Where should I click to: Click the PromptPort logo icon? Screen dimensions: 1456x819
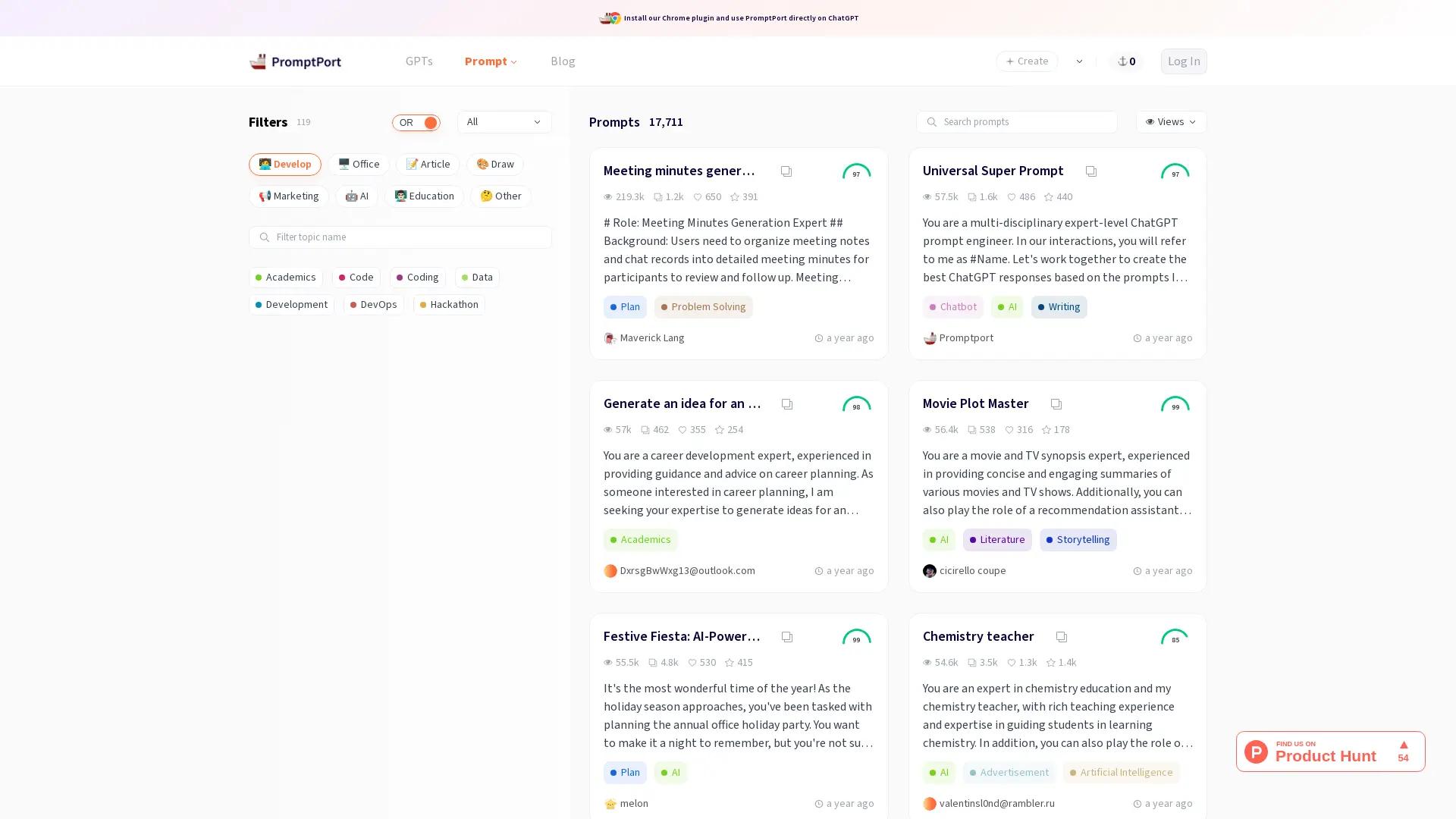tap(259, 61)
